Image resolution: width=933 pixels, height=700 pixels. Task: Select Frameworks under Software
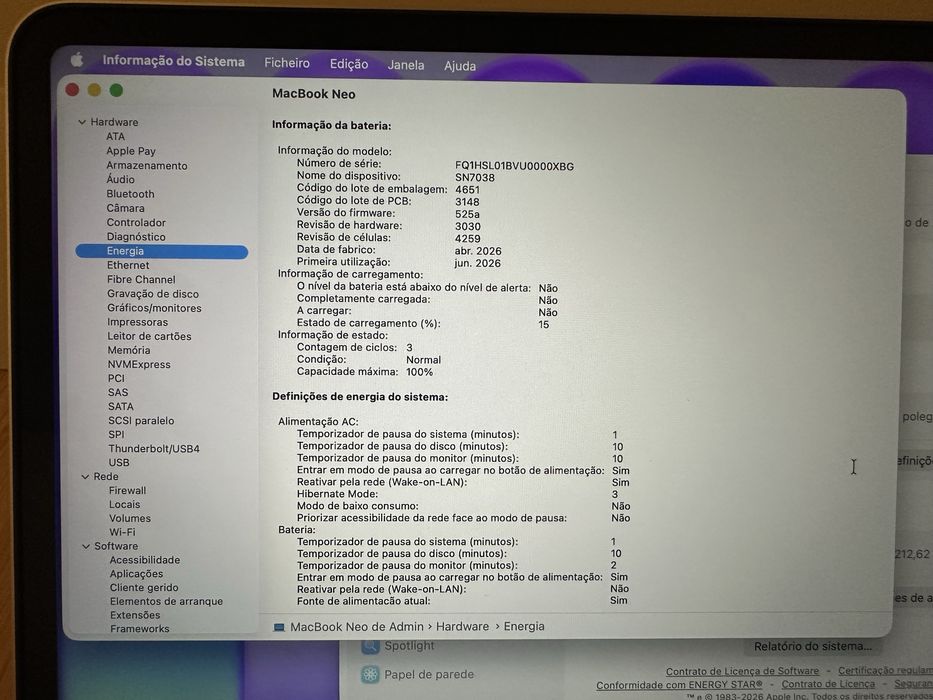(x=140, y=629)
